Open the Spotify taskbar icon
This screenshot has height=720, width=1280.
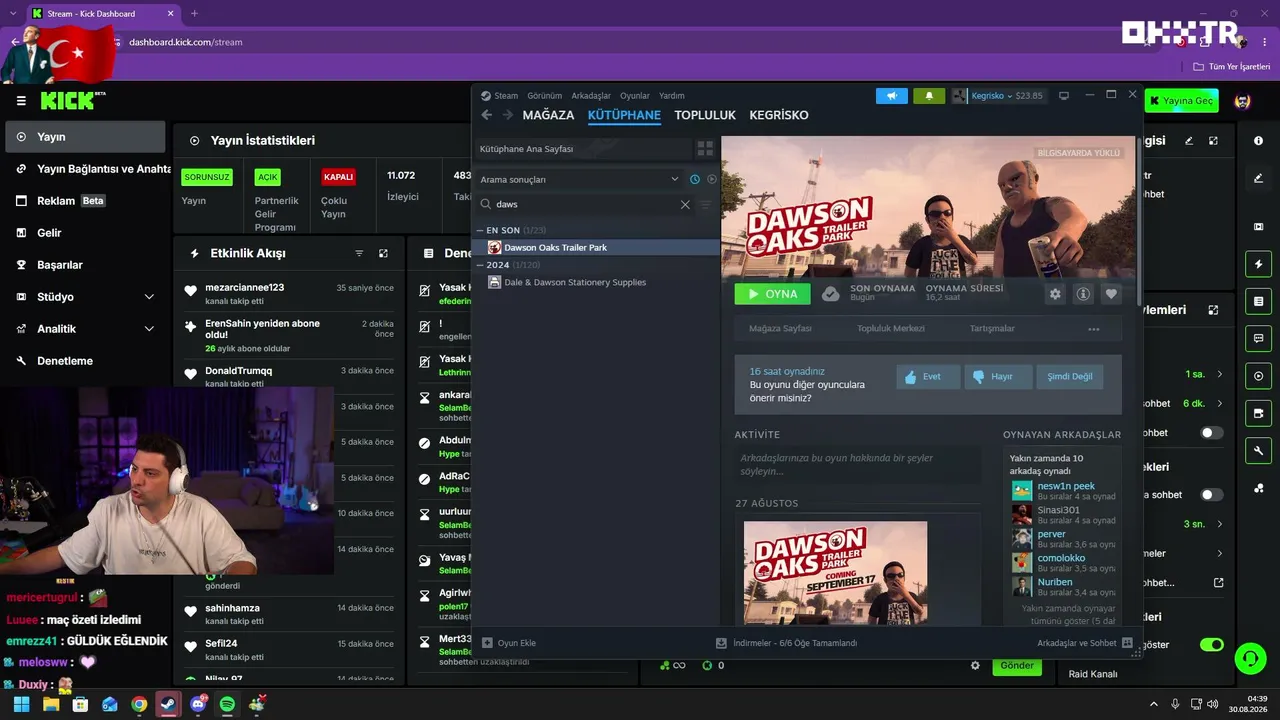tap(227, 704)
